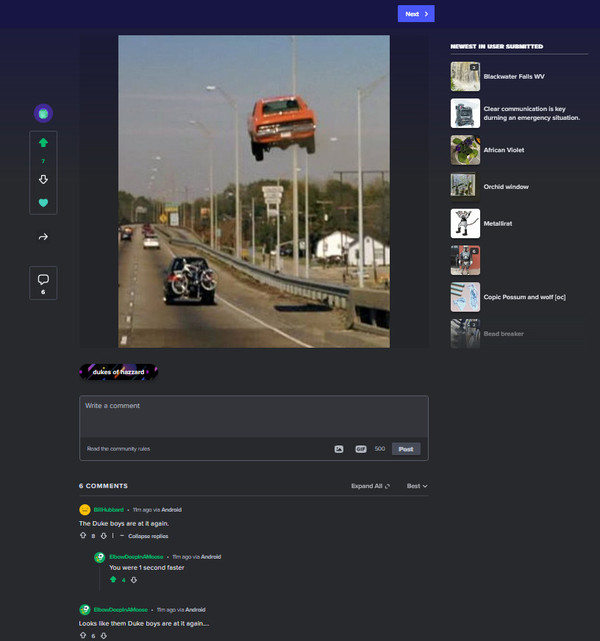The height and width of the screenshot is (641, 600).
Task: Downvote BillHubbard's Duke boys comment
Action: pyautogui.click(x=103, y=536)
